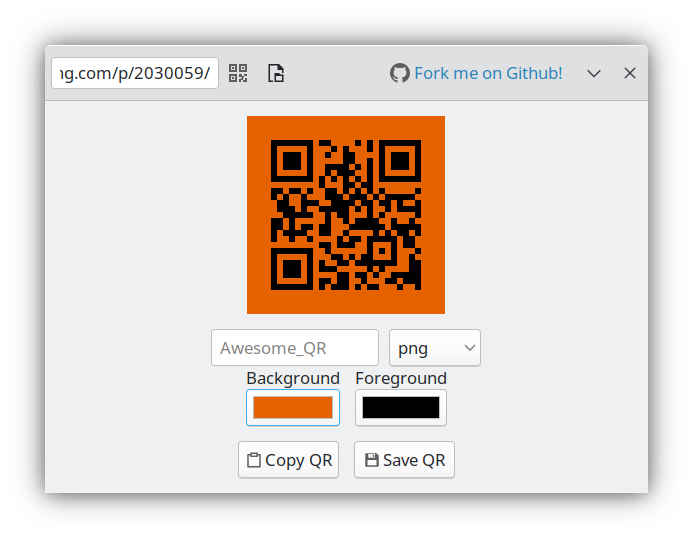Click the Save QR button
Image resolution: width=693 pixels, height=538 pixels.
[404, 460]
